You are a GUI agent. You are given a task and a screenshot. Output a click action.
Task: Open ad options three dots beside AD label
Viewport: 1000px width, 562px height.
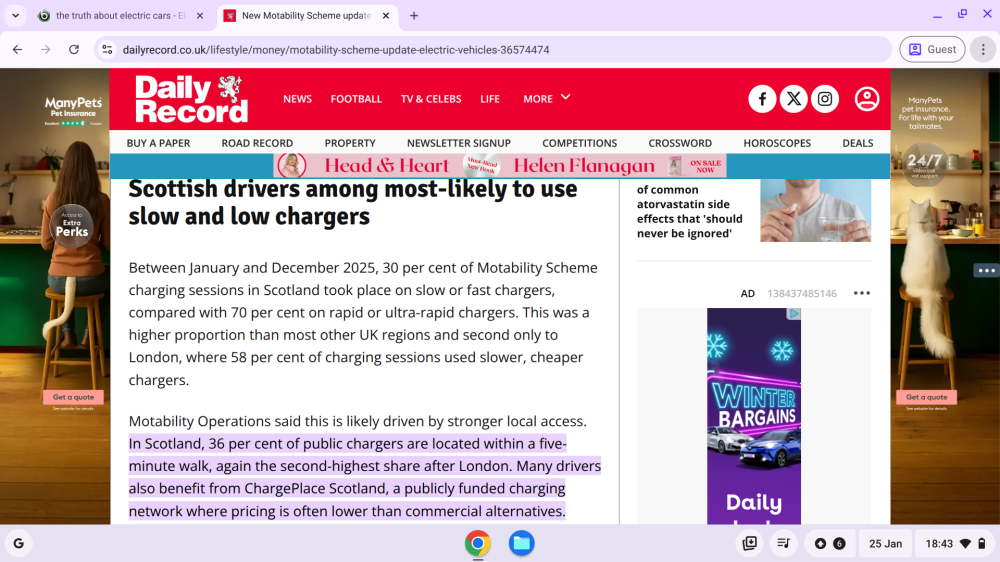click(x=862, y=293)
